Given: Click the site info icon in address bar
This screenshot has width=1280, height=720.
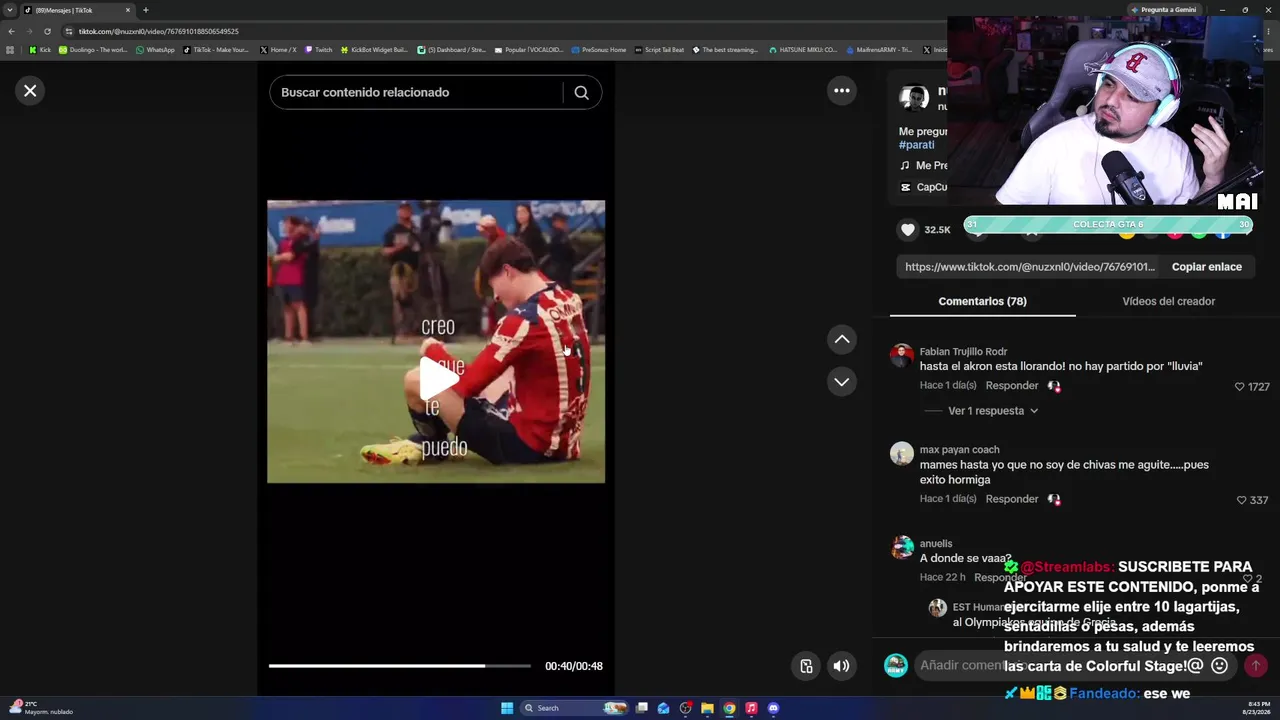Looking at the screenshot, I should coord(70,31).
